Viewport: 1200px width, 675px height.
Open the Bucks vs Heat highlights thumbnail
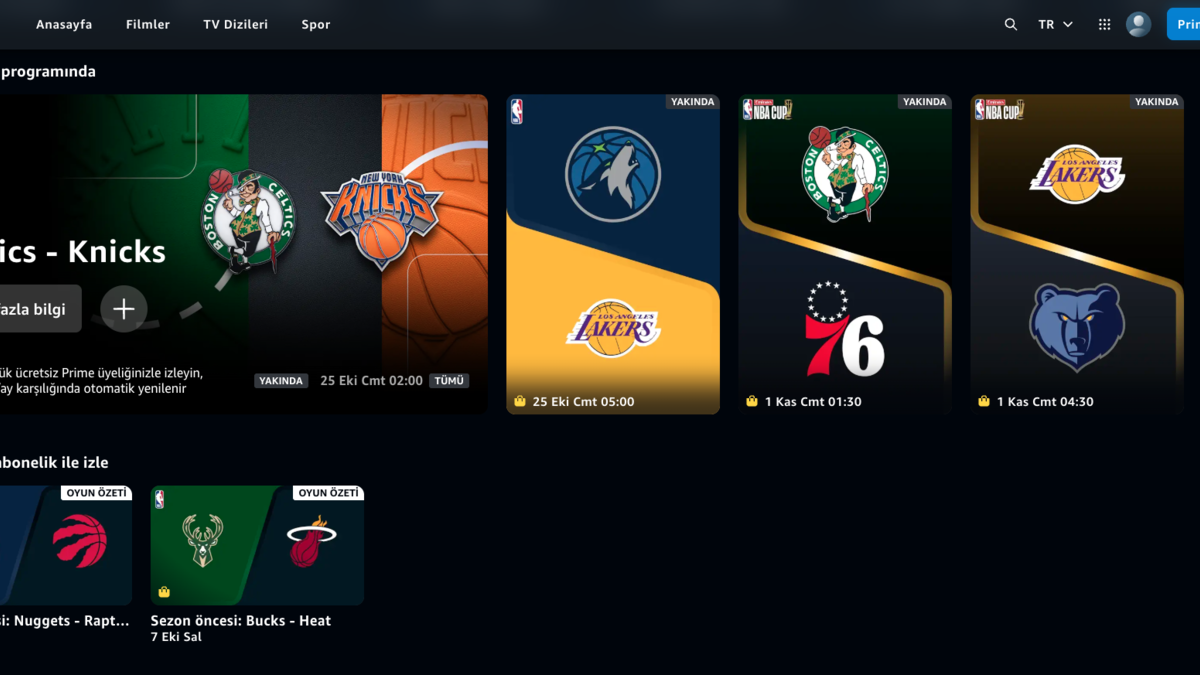(257, 545)
